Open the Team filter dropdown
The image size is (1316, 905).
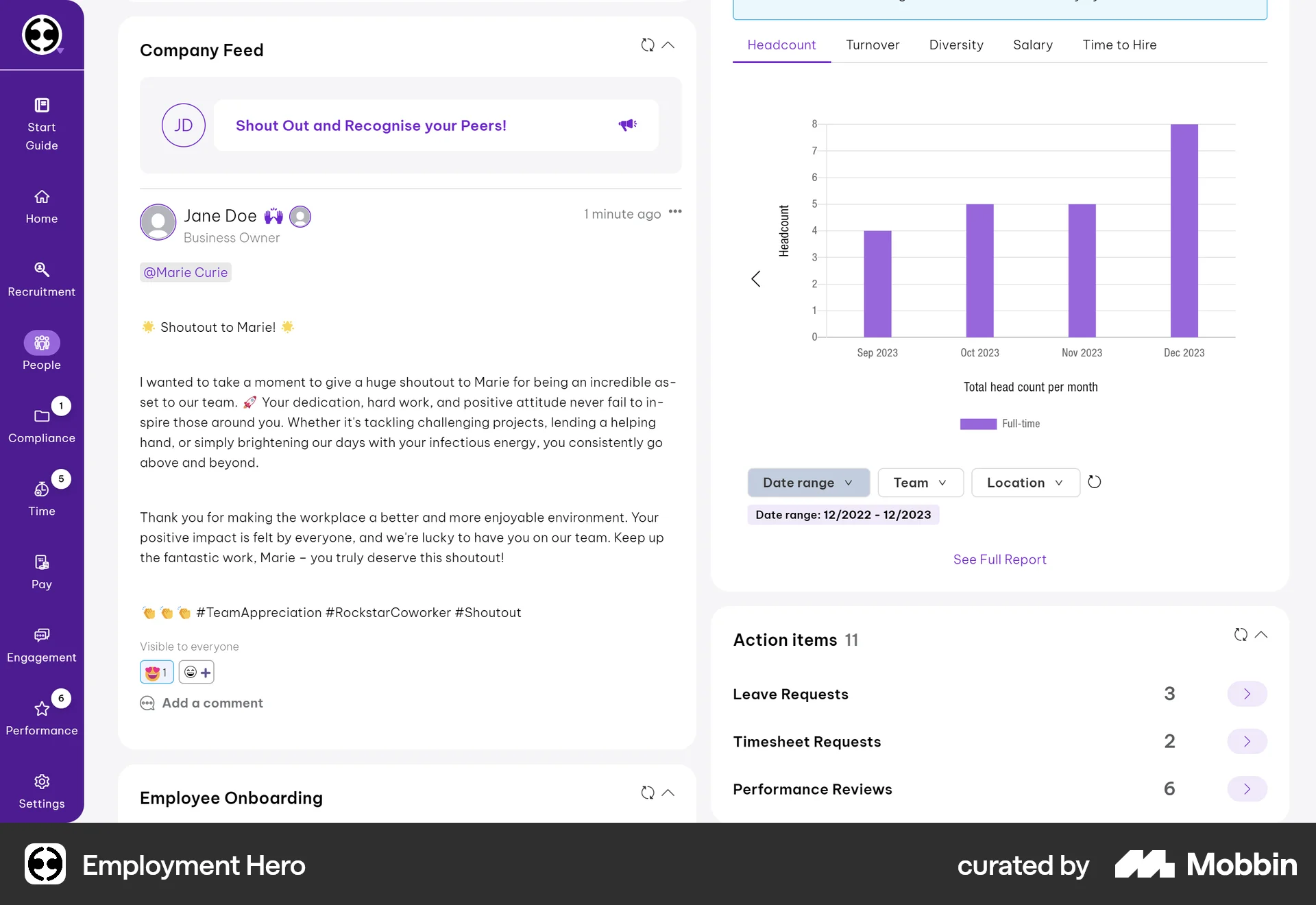click(920, 482)
